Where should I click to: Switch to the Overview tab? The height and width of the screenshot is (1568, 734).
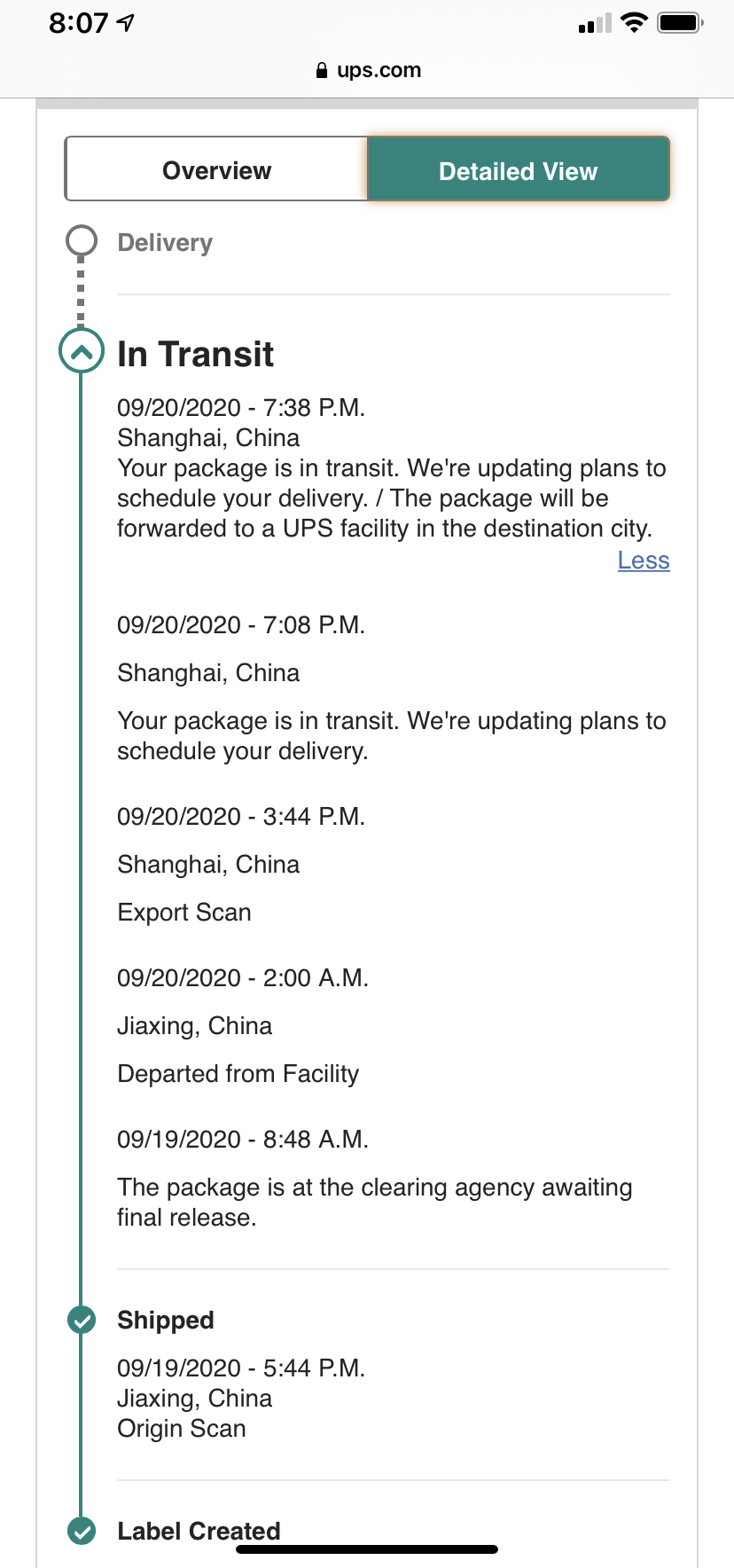(x=216, y=169)
